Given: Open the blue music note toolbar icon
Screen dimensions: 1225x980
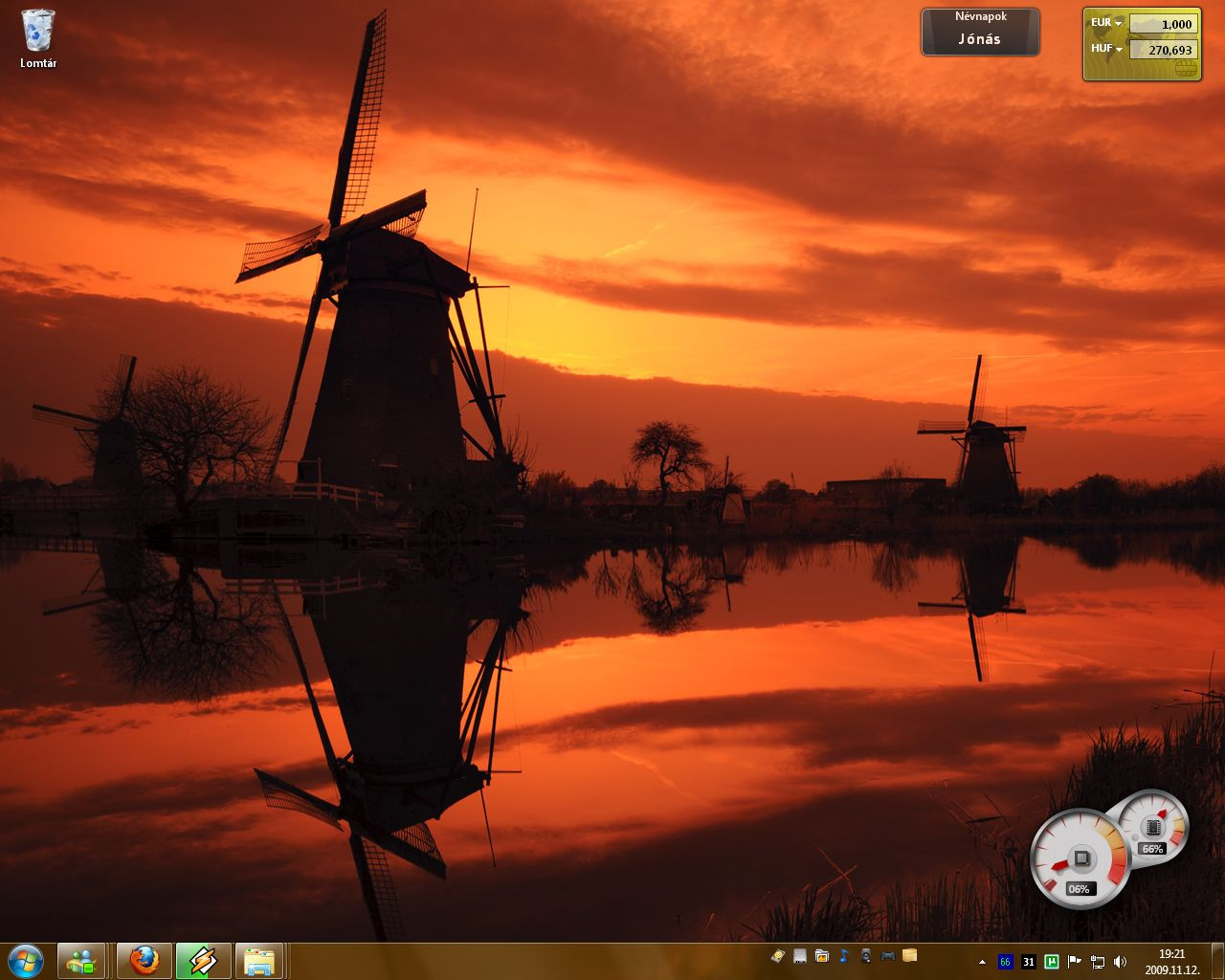Looking at the screenshot, I should click(844, 955).
